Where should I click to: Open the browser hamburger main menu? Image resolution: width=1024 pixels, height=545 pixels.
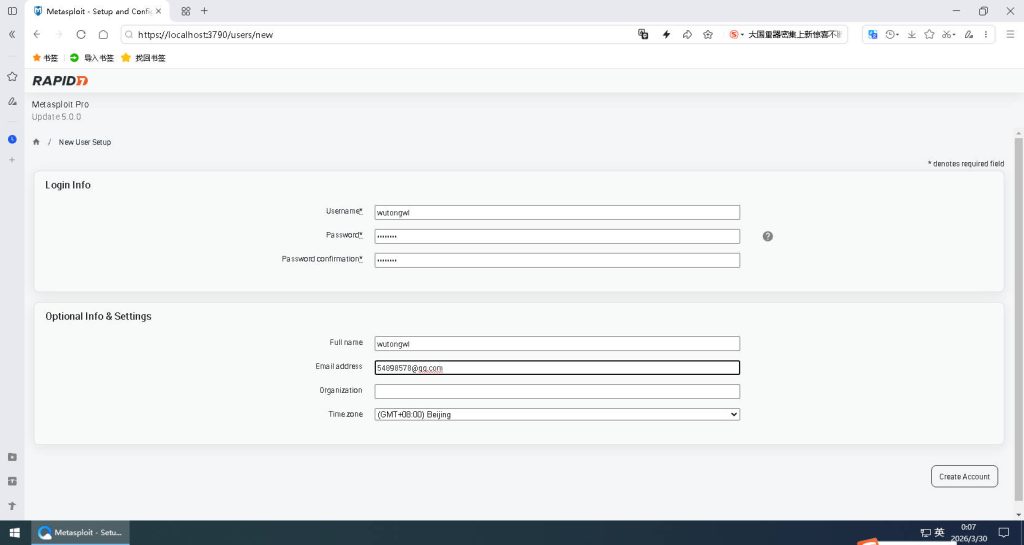coord(1010,34)
